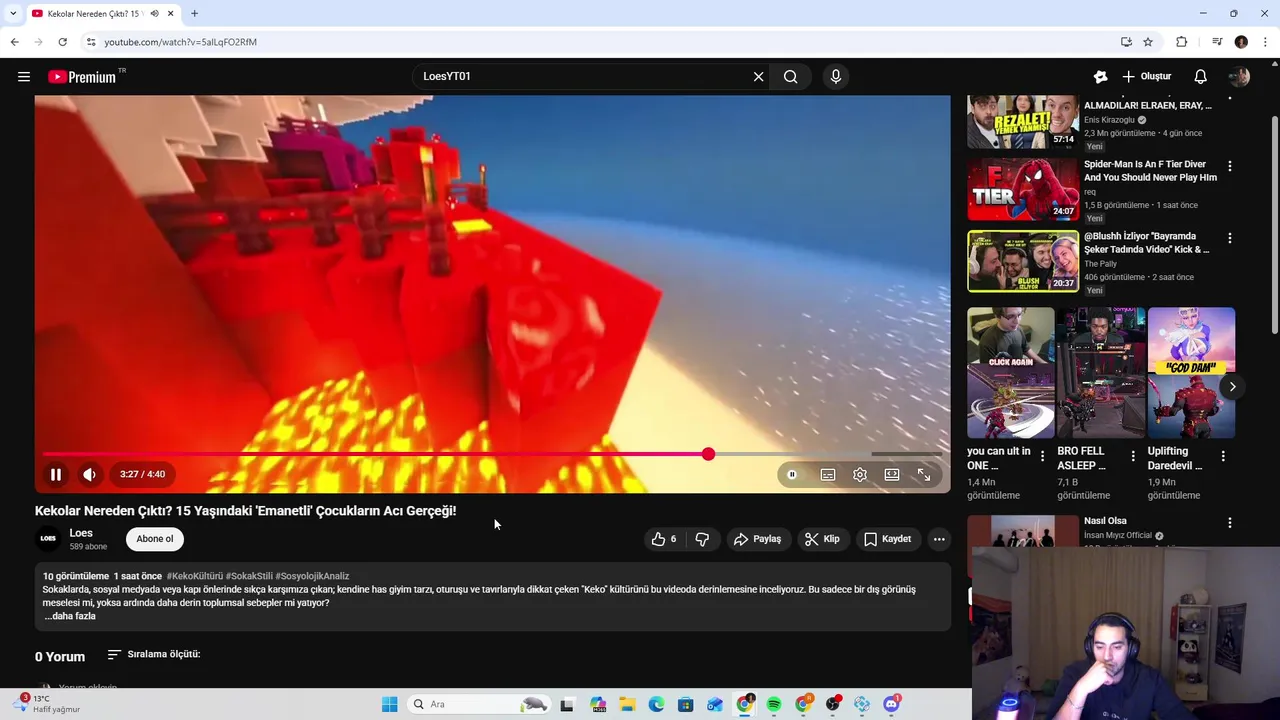Open Chrome three-dot menu
The height and width of the screenshot is (720, 1280).
[x=1266, y=42]
